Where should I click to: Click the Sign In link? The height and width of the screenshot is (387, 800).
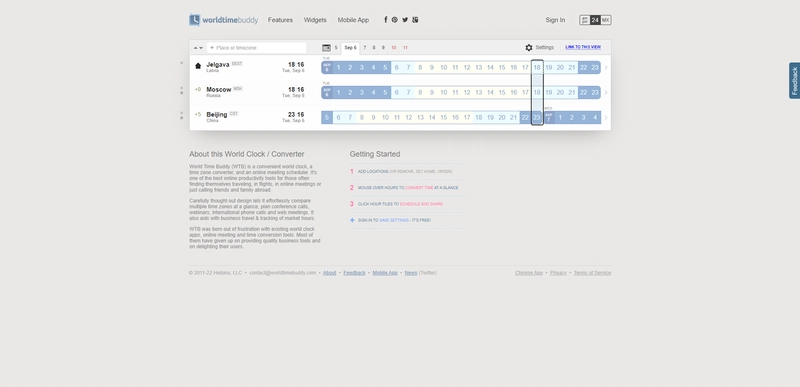[555, 20]
